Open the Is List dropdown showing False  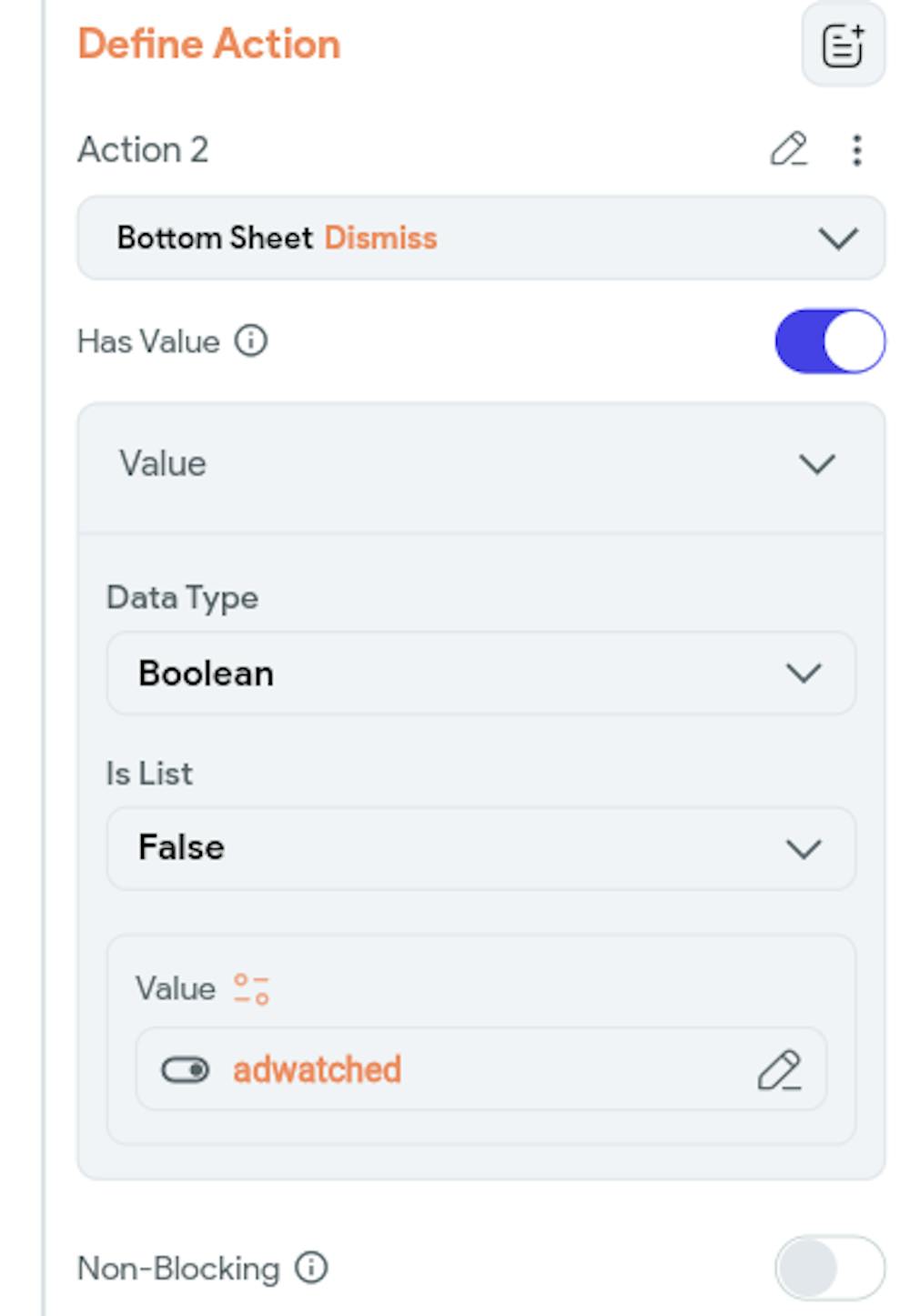click(480, 848)
